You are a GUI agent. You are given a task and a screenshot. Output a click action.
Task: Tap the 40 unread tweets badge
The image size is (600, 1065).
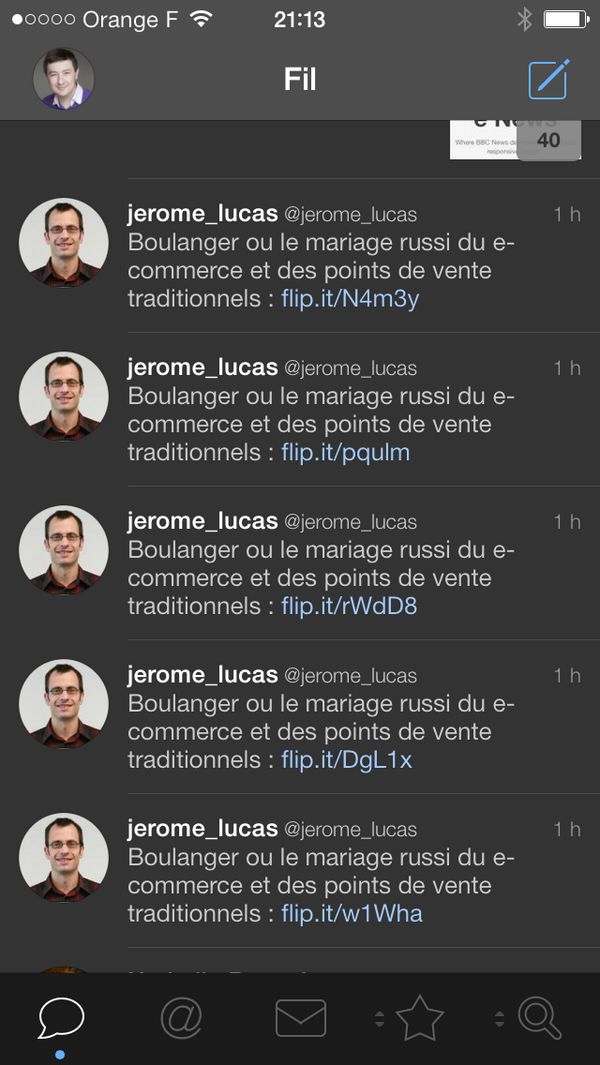click(549, 140)
